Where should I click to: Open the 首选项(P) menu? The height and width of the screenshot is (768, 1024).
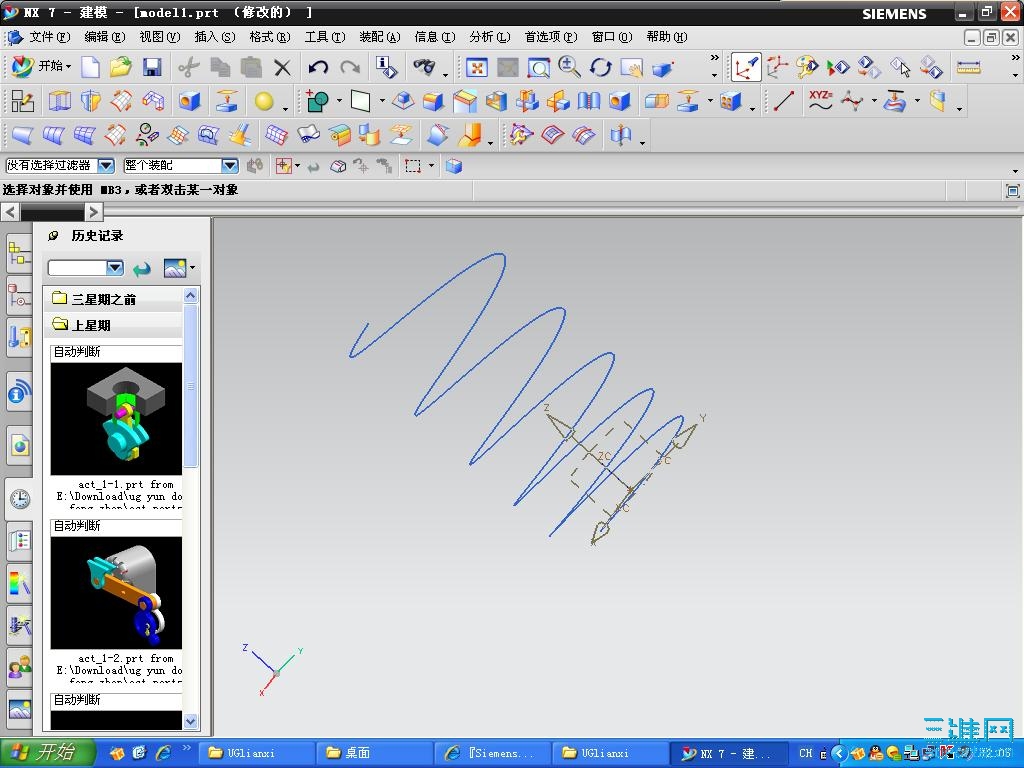(x=551, y=37)
